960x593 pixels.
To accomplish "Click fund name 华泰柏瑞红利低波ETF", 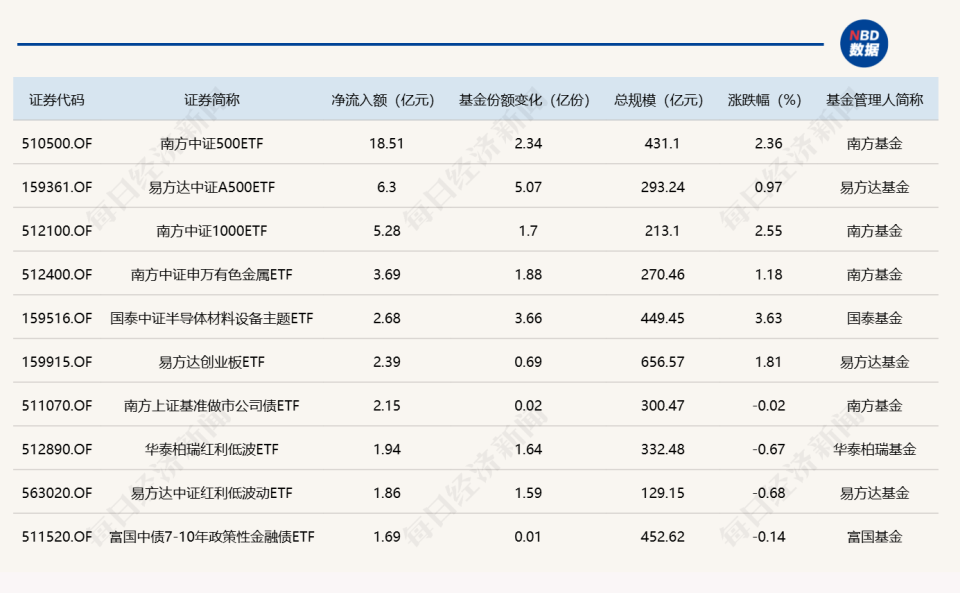I will [212, 449].
